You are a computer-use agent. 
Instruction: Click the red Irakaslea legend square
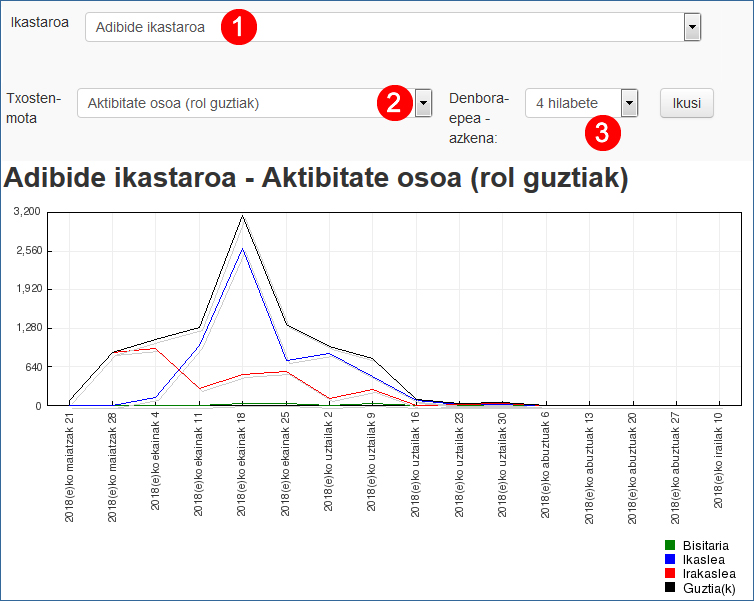(x=671, y=574)
